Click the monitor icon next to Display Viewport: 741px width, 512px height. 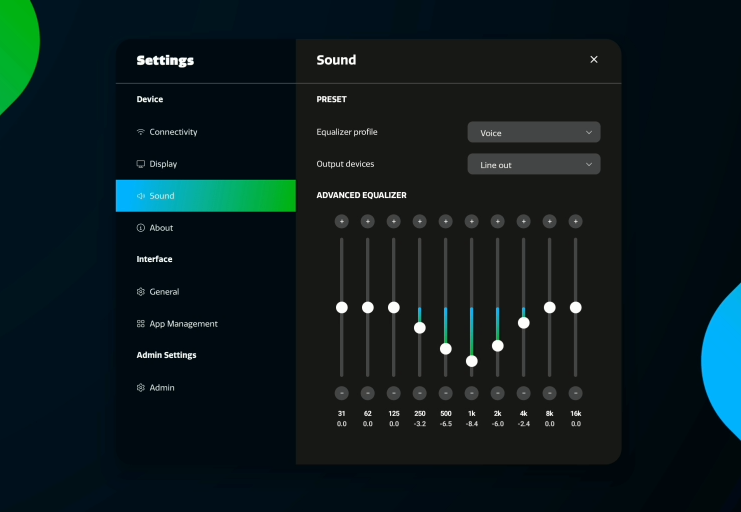(140, 164)
